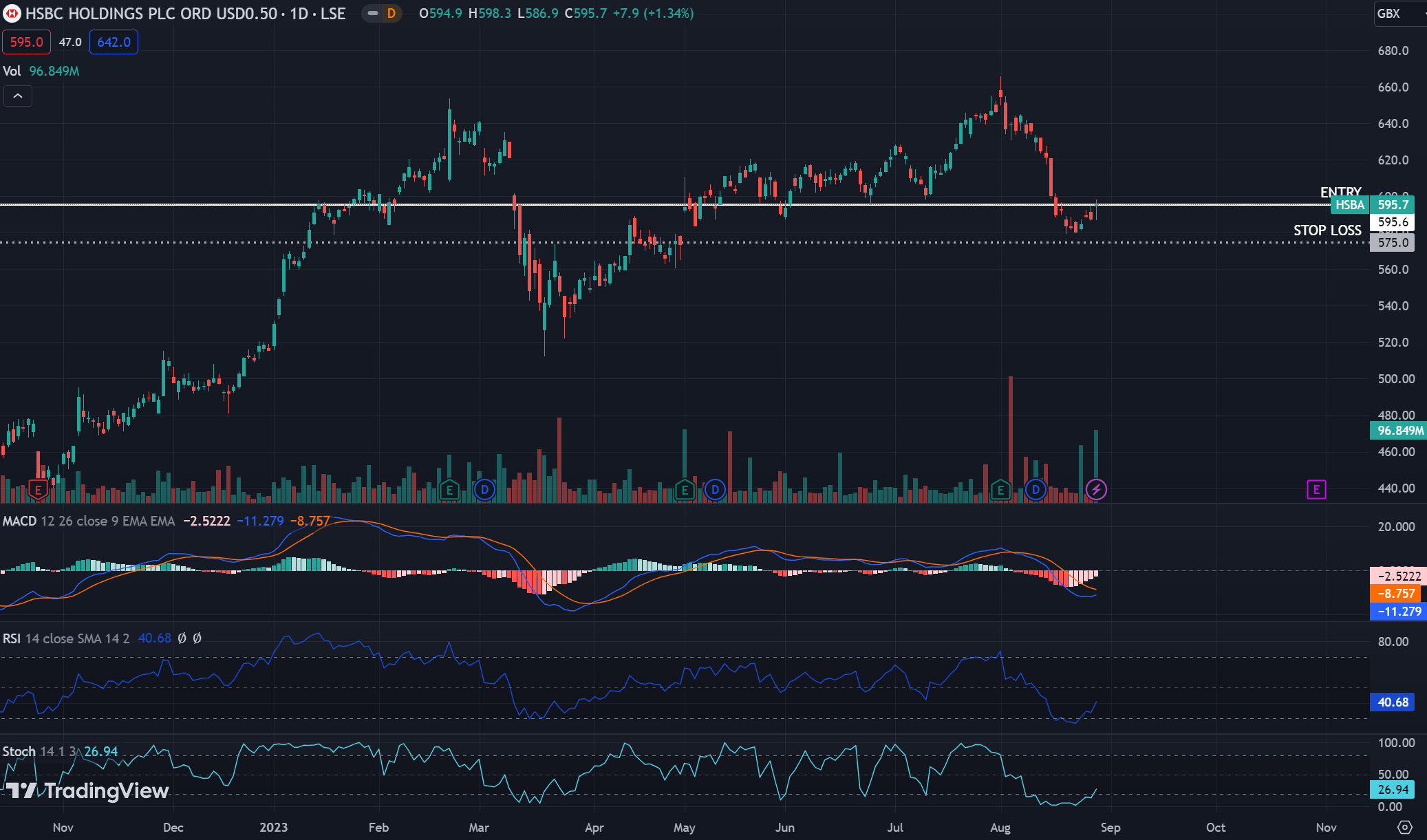Open chart settings gear at bottom-right

[x=1404, y=827]
